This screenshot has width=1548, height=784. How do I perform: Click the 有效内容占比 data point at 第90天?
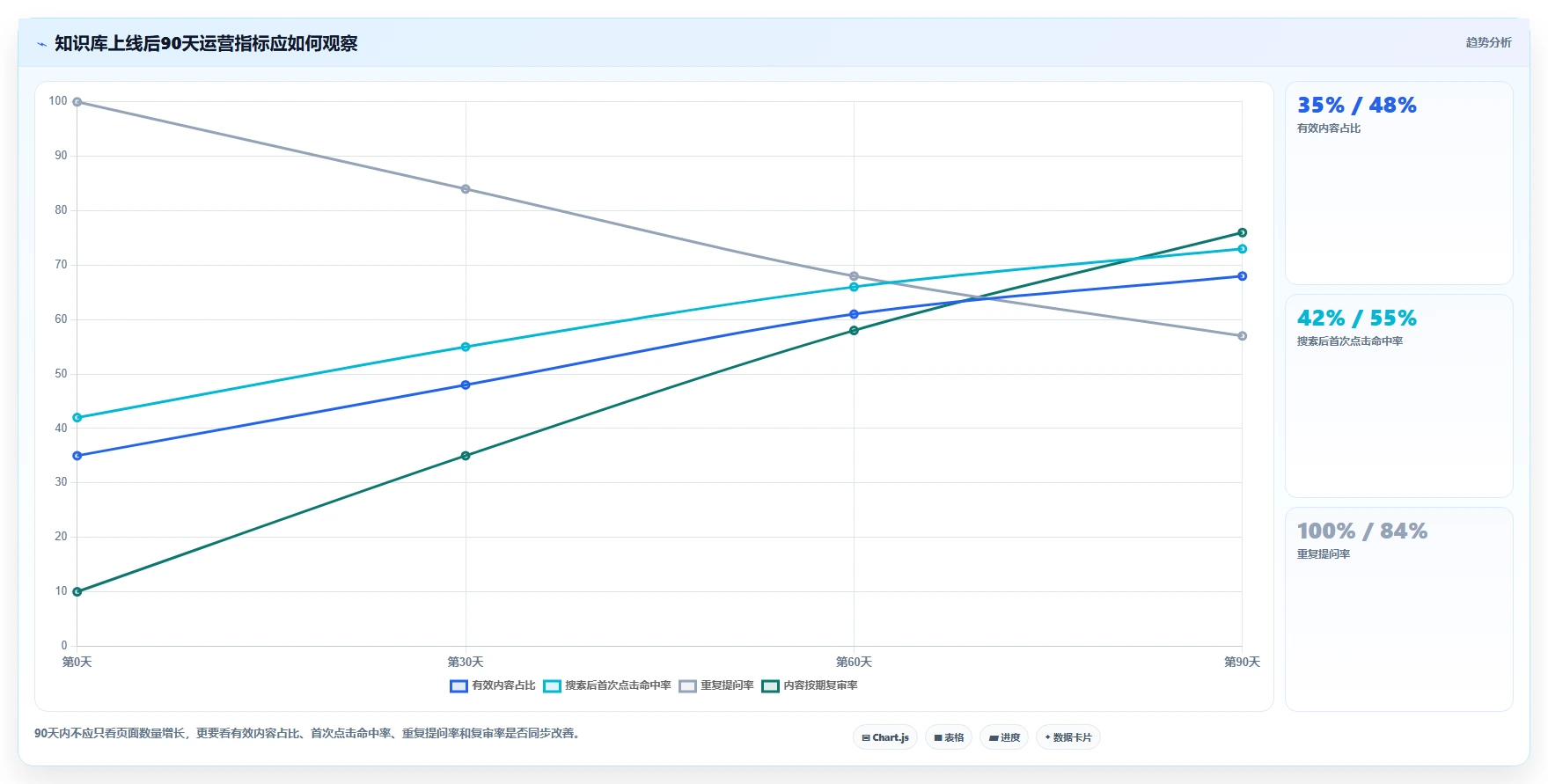click(x=1243, y=276)
